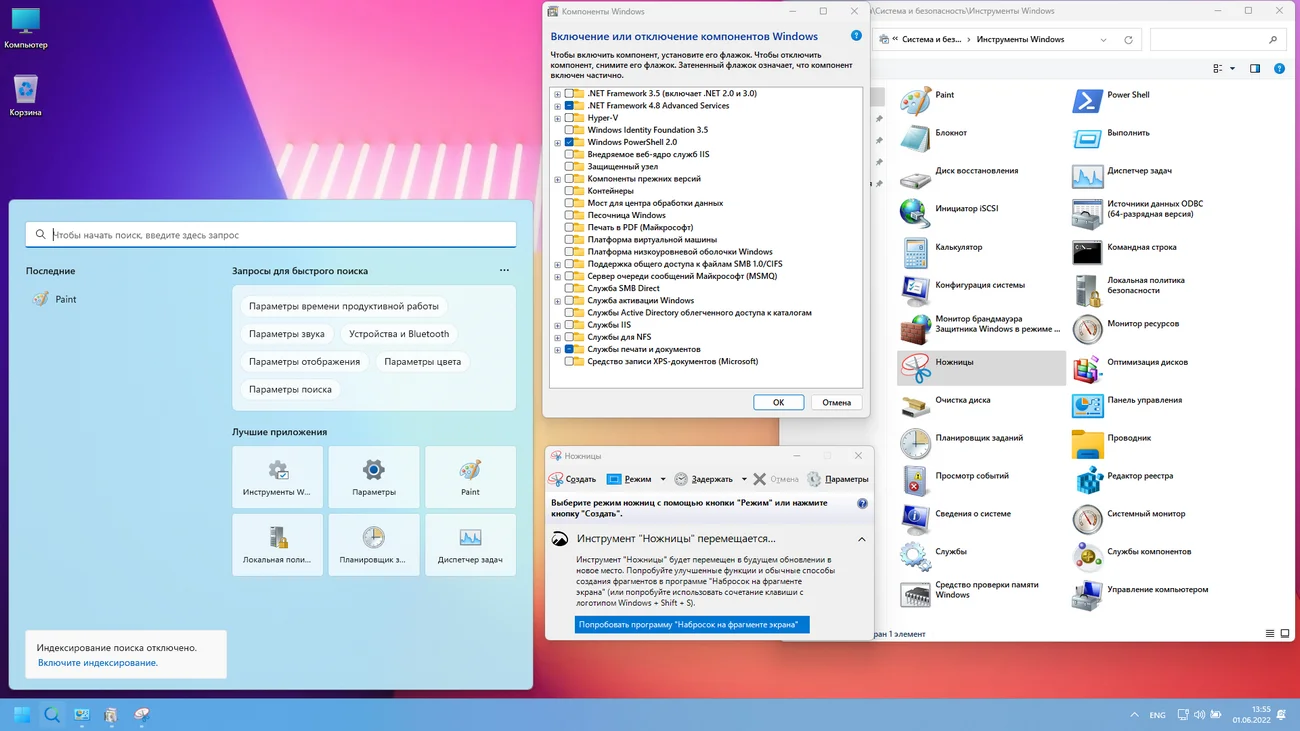Screen dimensions: 1300x731
Task: Open Командная строка icon
Action: 1087,251
